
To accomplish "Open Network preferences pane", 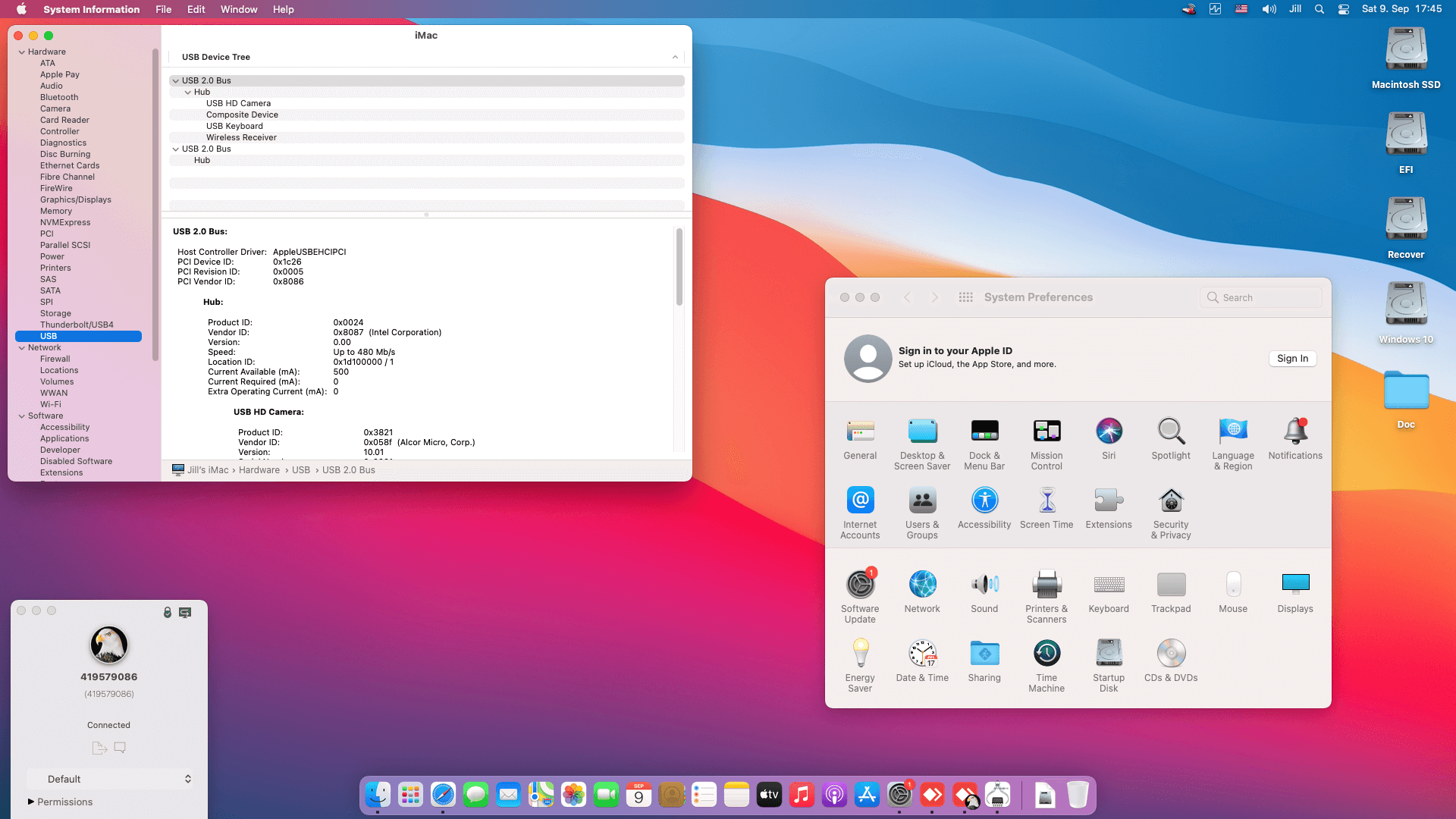I will pyautogui.click(x=922, y=592).
